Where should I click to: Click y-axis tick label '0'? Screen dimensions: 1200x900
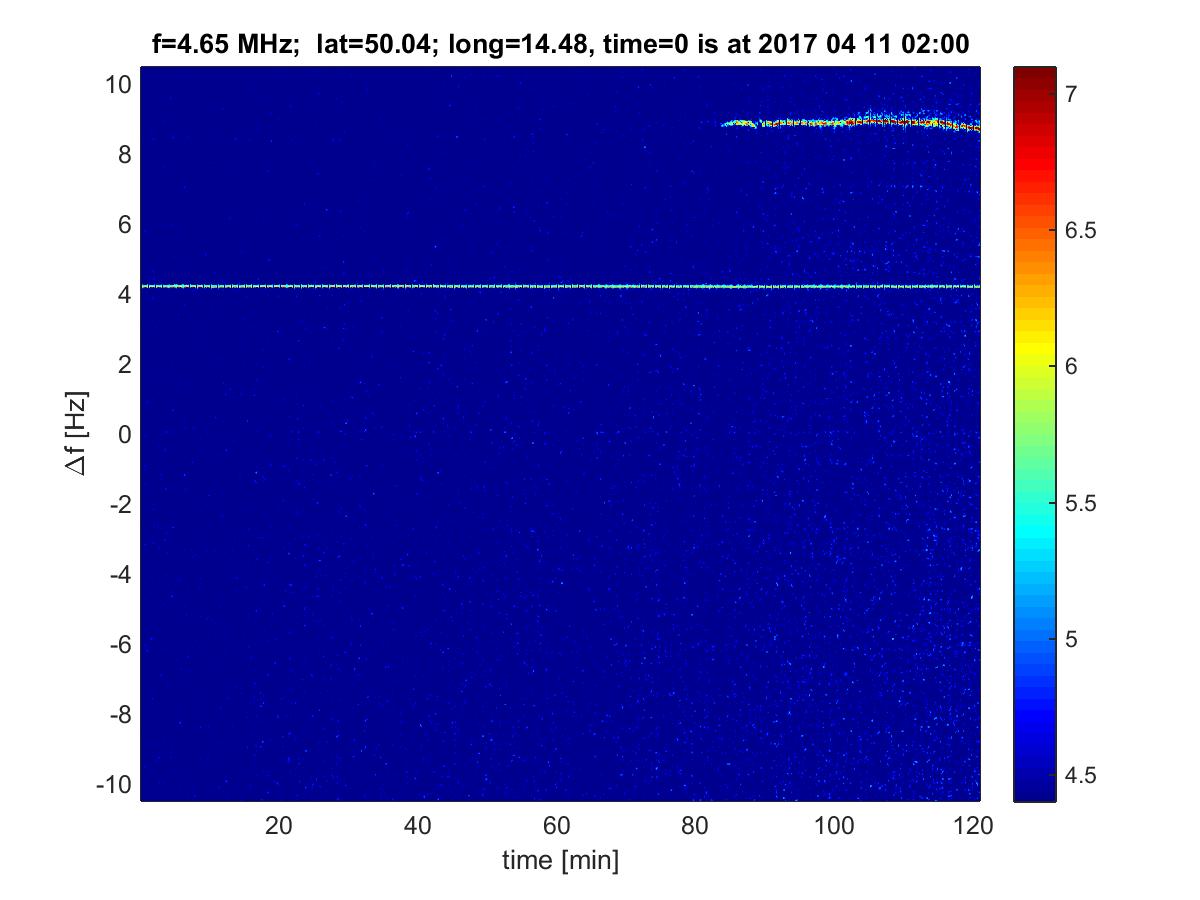click(126, 435)
